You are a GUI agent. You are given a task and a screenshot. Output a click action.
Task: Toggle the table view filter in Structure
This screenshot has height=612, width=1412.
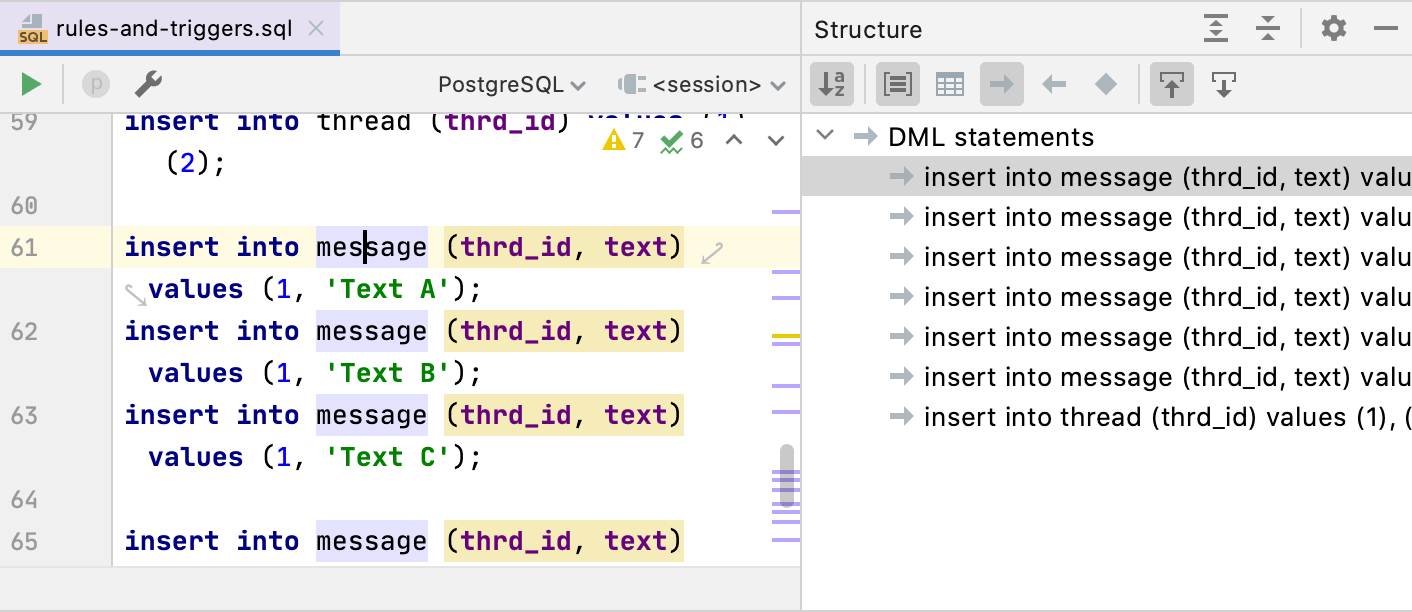[949, 86]
